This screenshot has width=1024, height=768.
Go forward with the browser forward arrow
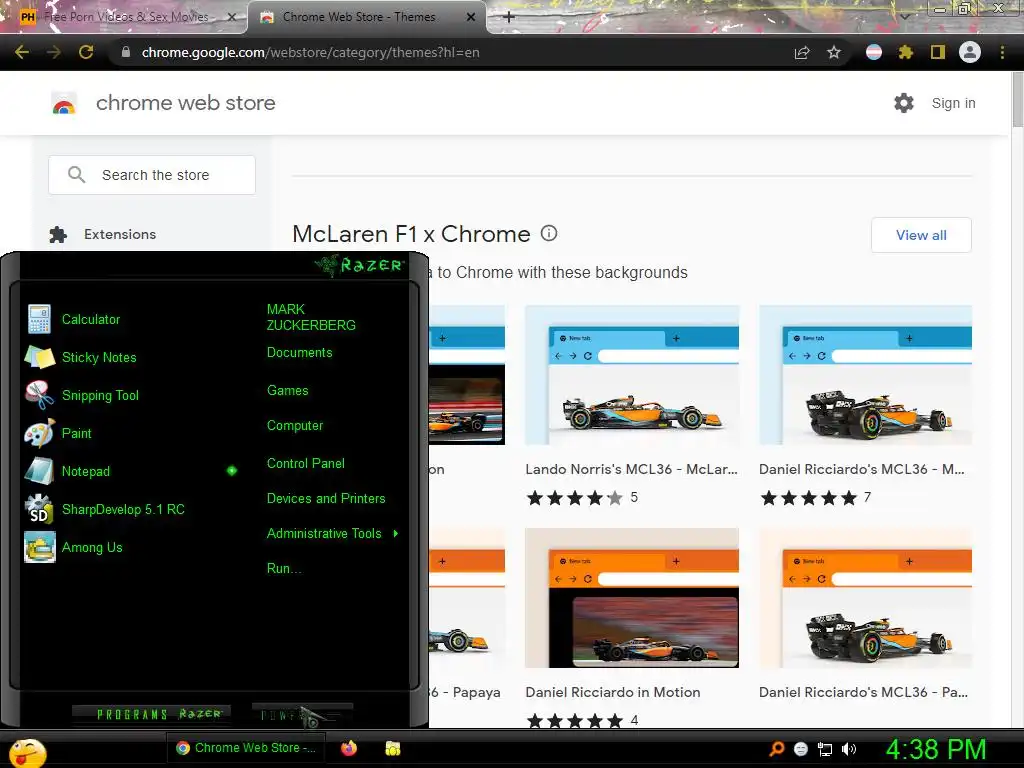(x=54, y=52)
